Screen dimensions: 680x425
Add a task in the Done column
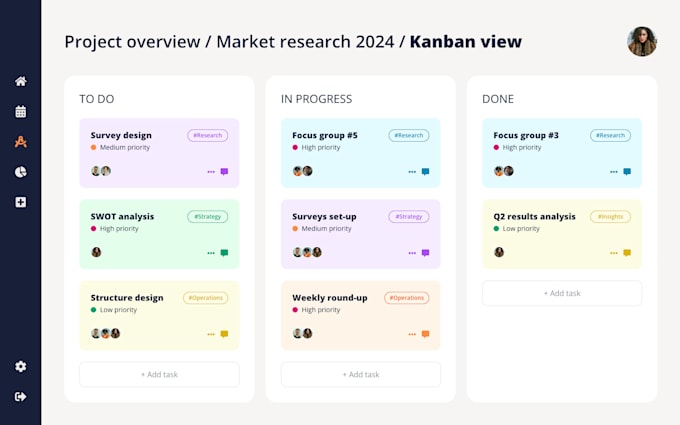[x=562, y=293]
